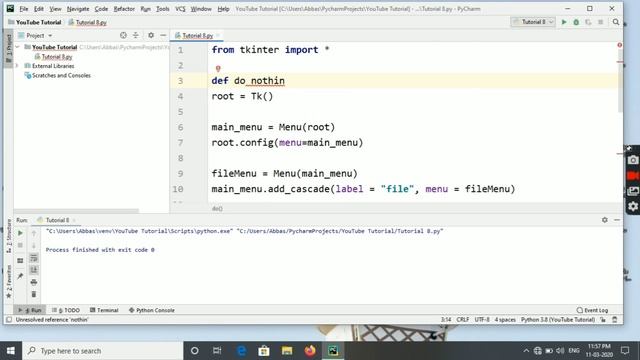The image size is (640, 360).
Task: Select the Tutorial 8.py editor tab
Action: point(198,36)
